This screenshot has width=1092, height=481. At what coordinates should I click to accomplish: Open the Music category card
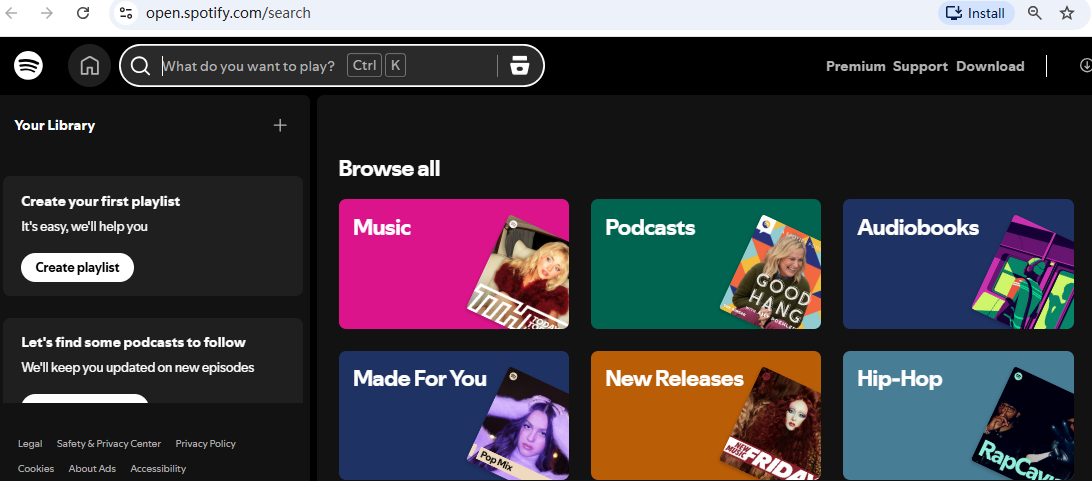453,264
